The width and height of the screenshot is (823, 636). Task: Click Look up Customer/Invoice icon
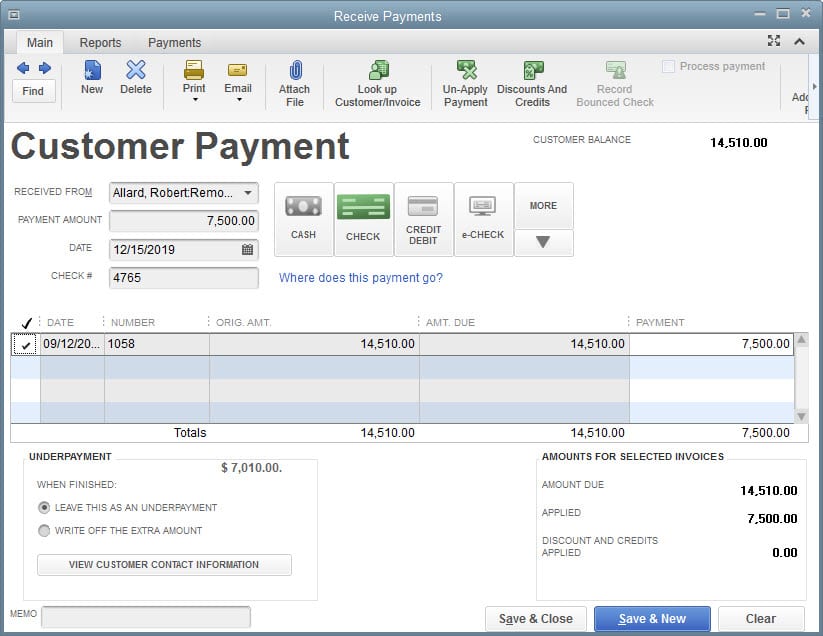pyautogui.click(x=378, y=72)
